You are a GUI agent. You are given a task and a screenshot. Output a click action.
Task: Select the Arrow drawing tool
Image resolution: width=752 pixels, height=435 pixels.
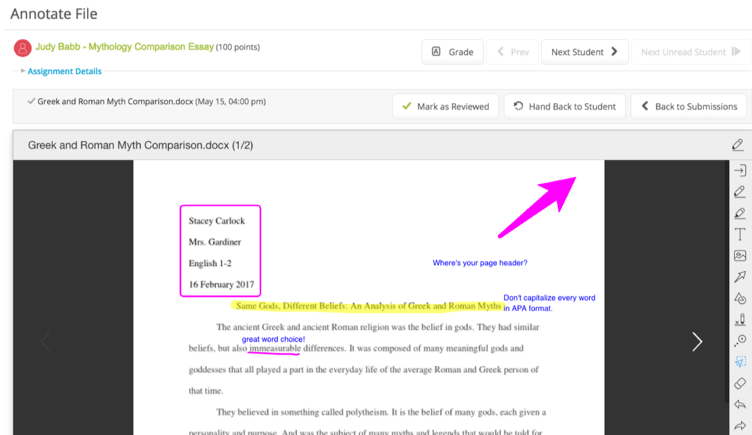coord(739,277)
